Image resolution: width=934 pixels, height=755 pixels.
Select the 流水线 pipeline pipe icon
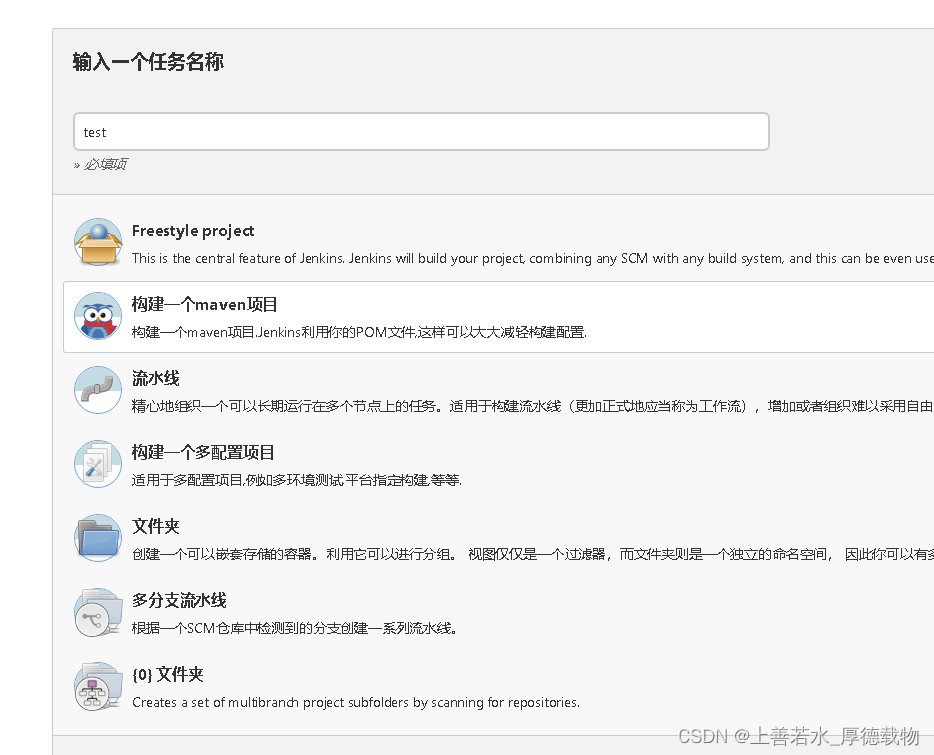(x=98, y=390)
